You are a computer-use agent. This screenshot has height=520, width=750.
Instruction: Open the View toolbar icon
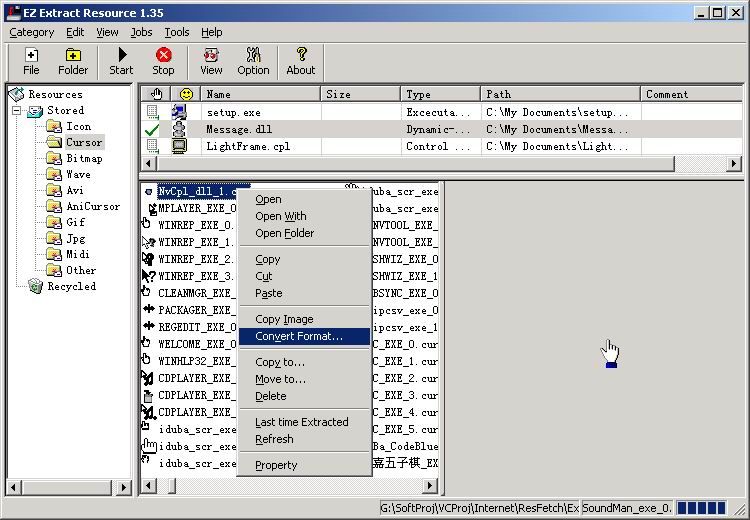[x=211, y=61]
